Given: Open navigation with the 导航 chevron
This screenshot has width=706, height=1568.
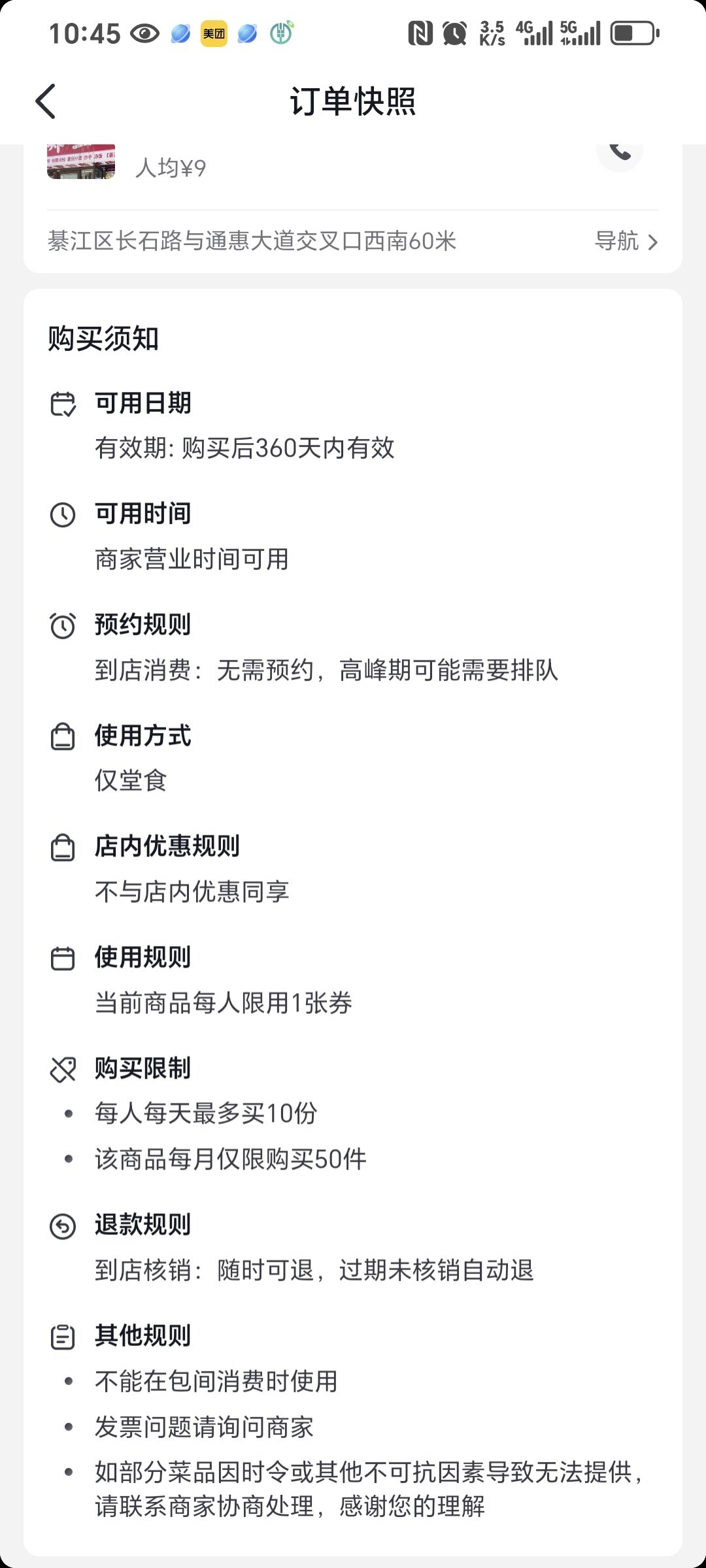Looking at the screenshot, I should pos(652,242).
